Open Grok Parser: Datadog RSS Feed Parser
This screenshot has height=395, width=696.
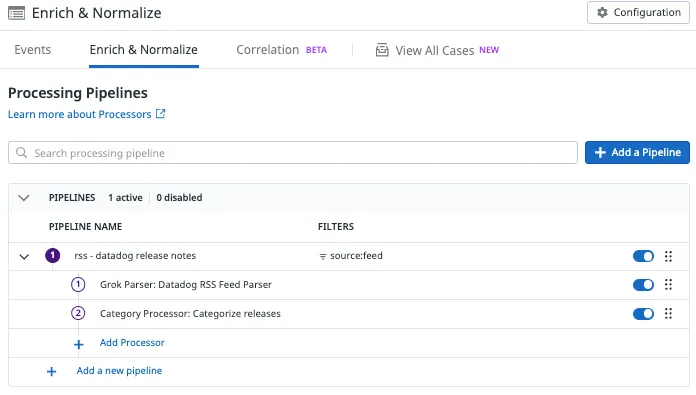[186, 284]
